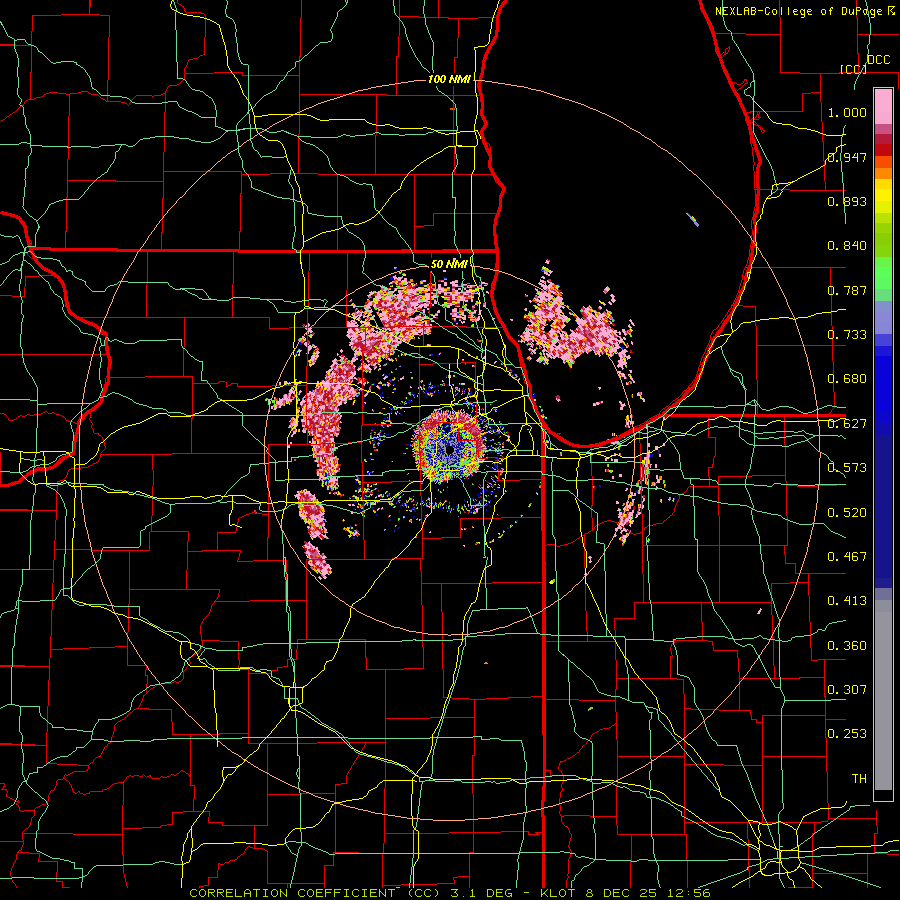Choose the gray lower segment of color scale
Screen dimensions: 900x900
pos(883,695)
